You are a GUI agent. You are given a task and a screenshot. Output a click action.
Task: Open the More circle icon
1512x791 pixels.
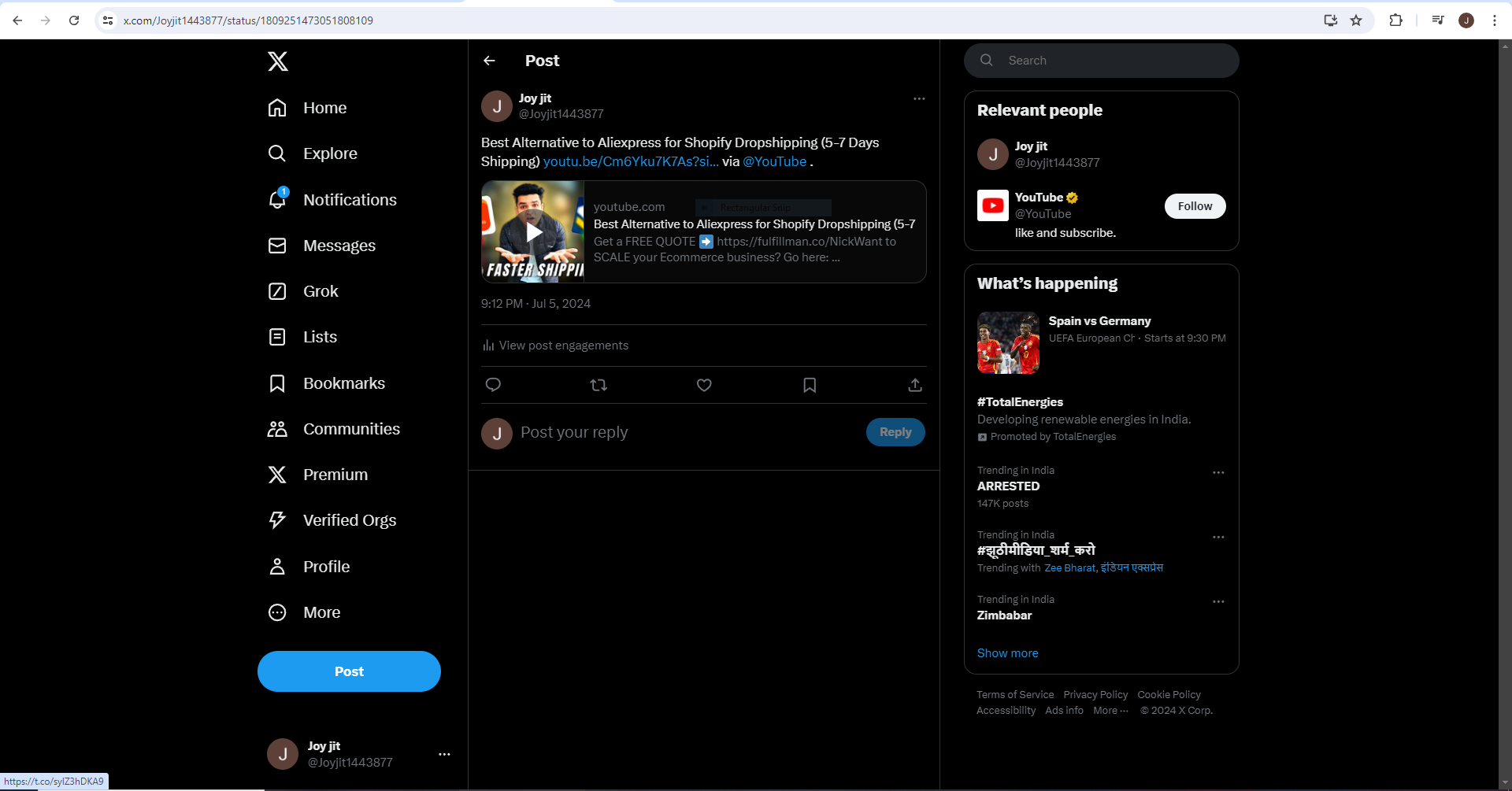point(277,612)
